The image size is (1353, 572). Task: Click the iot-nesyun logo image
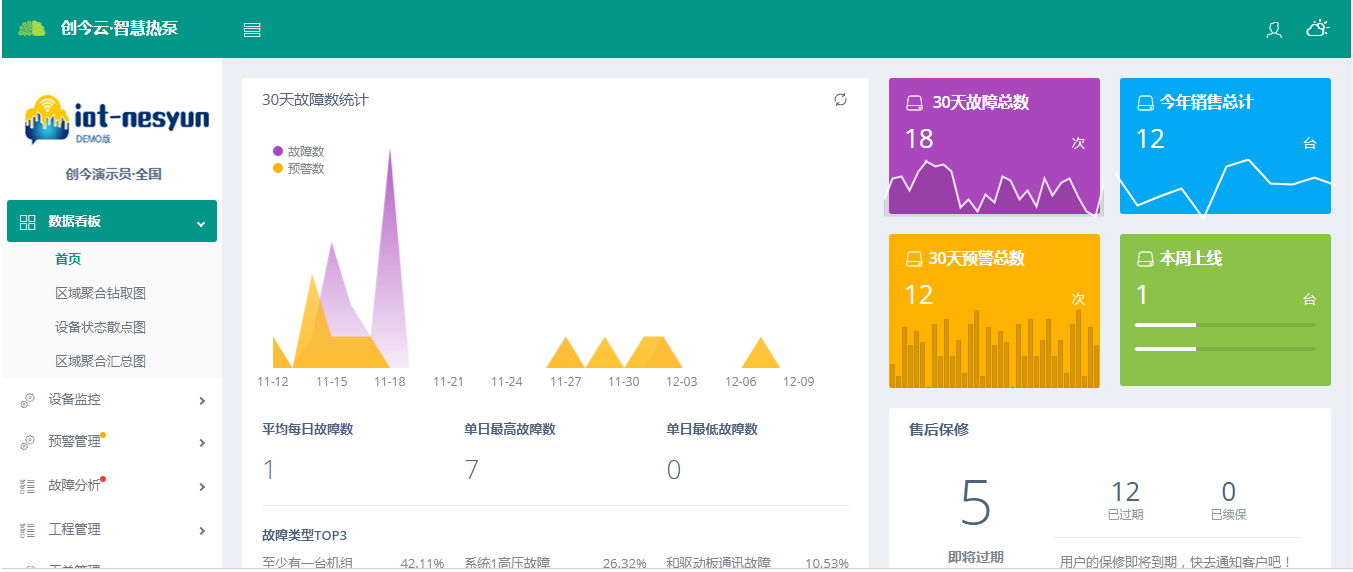[118, 120]
